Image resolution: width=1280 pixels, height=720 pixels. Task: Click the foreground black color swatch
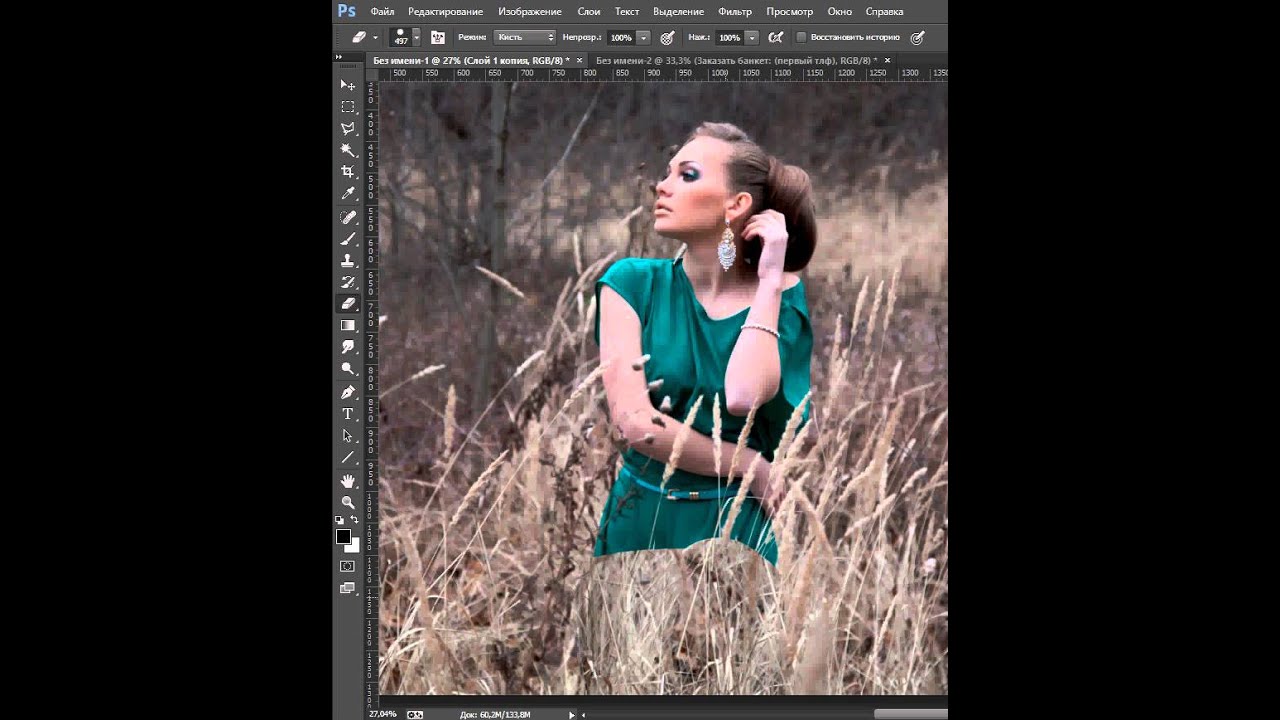343,537
